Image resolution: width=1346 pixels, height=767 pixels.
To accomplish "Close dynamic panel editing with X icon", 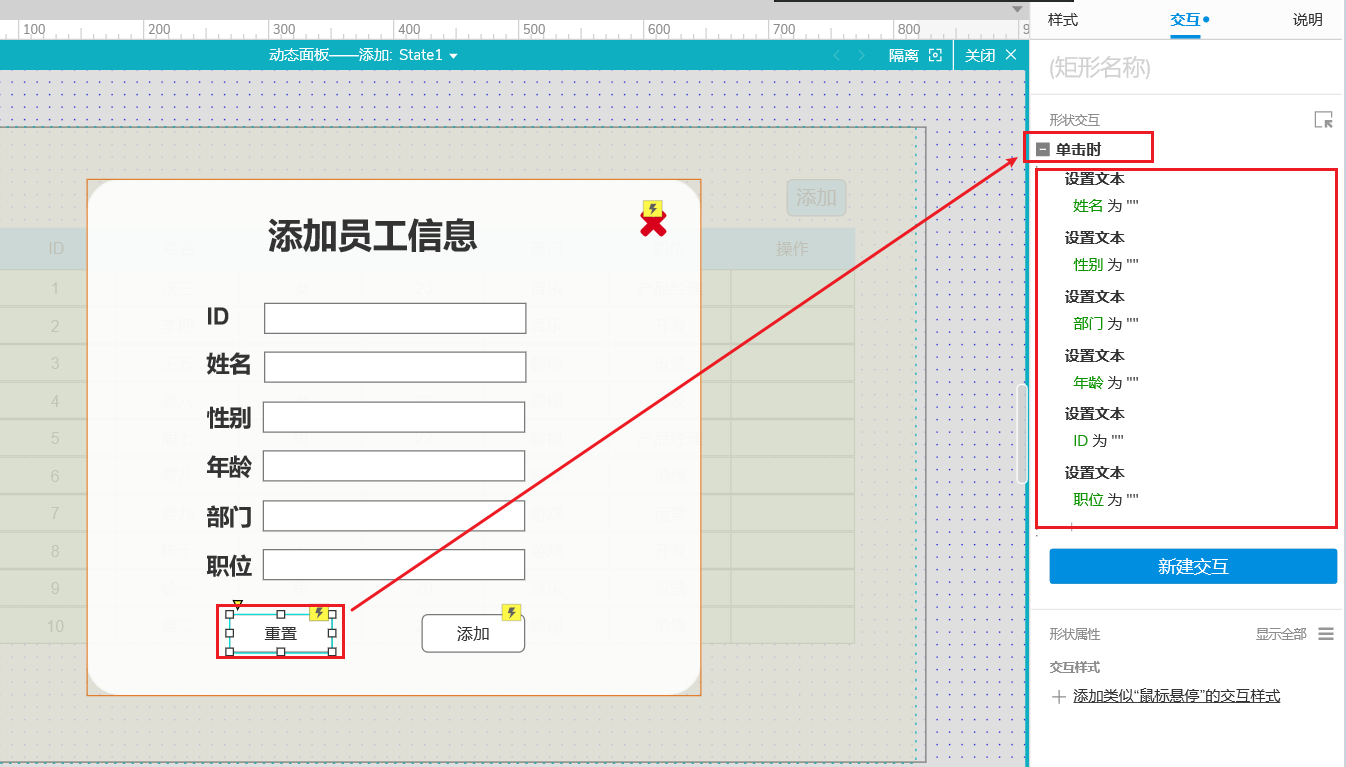I will tap(1011, 55).
